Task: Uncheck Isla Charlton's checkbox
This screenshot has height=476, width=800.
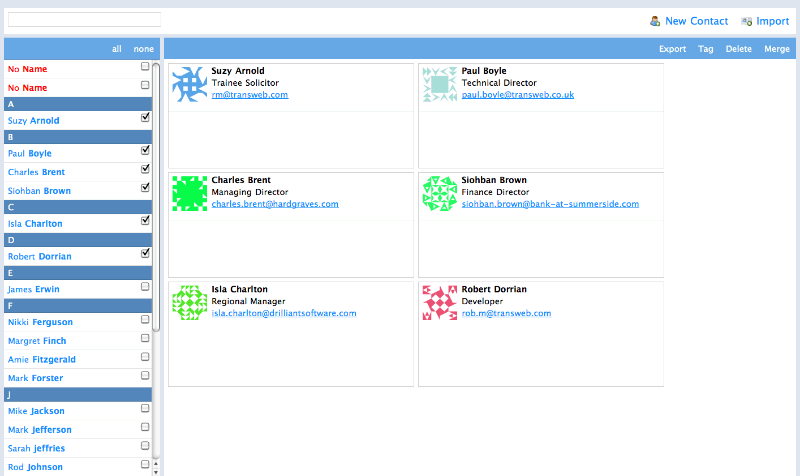Action: [x=145, y=220]
